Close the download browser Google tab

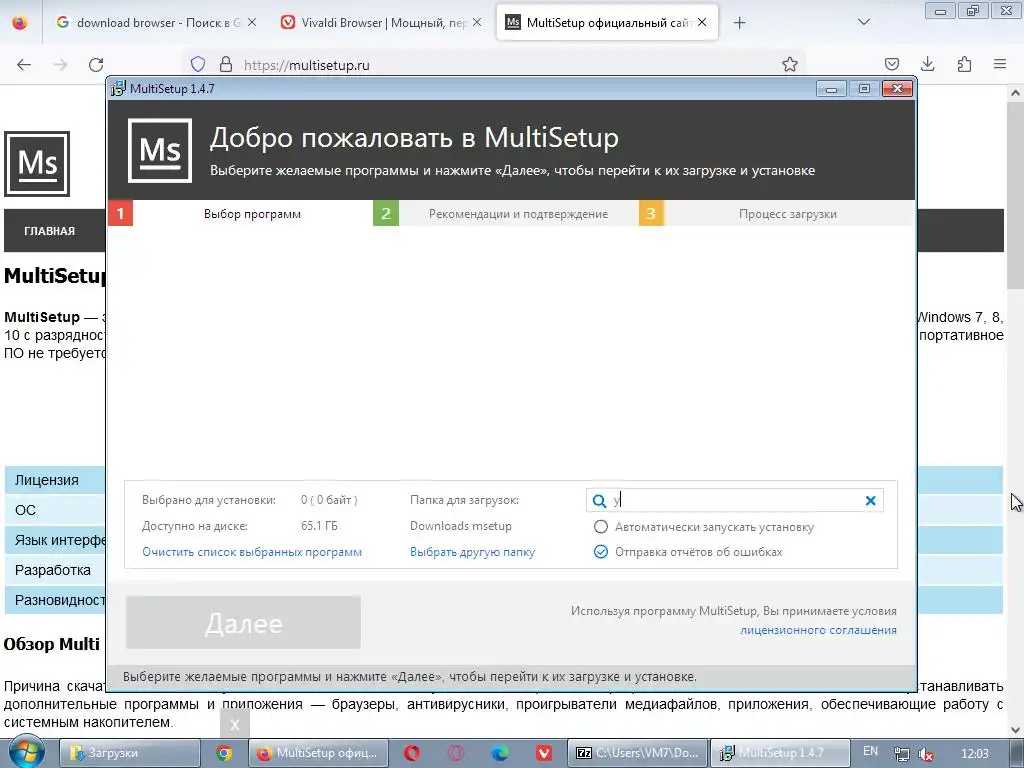tap(251, 22)
